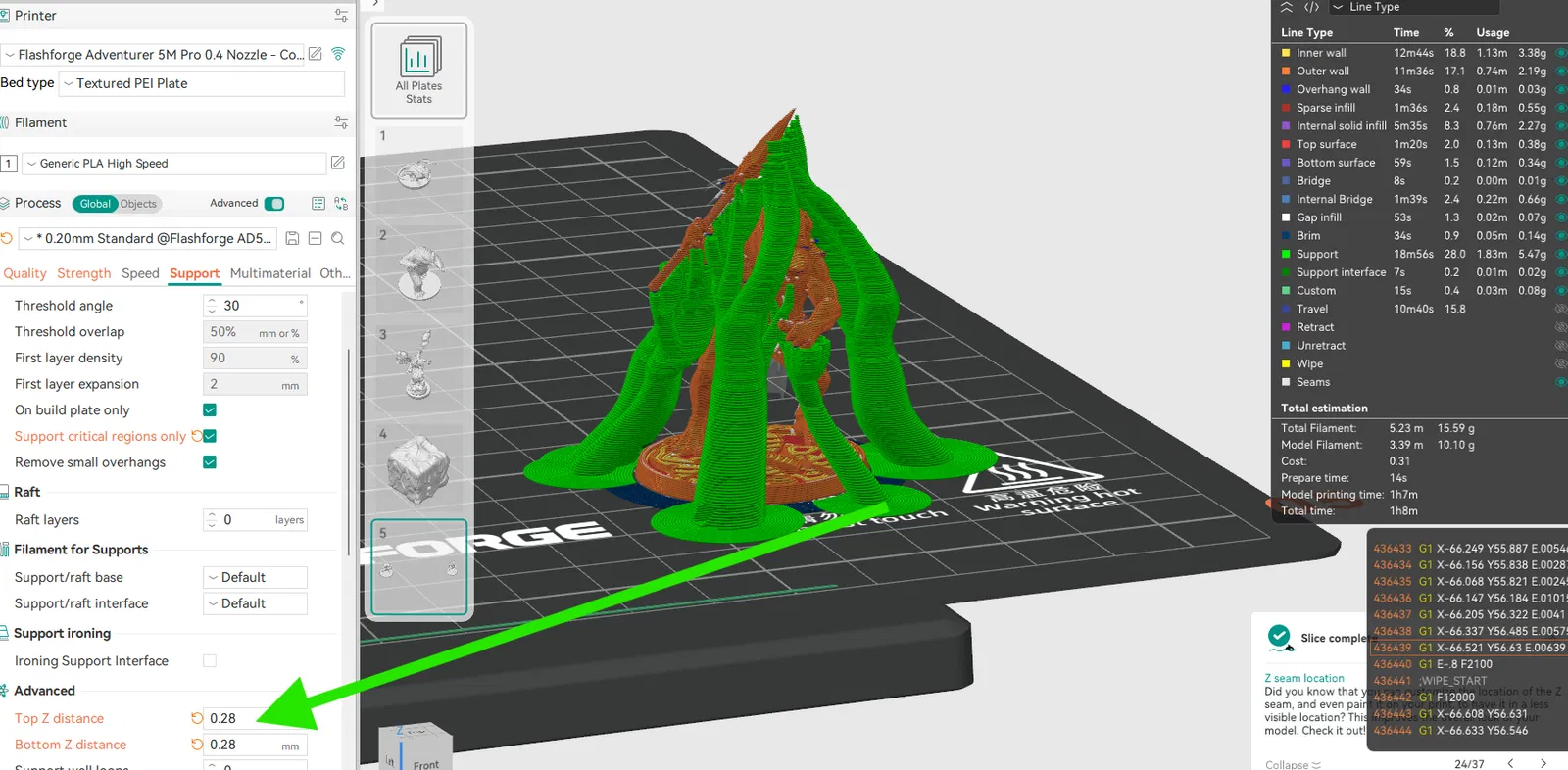The height and width of the screenshot is (770, 1568).
Task: Reset the Bottom Z distance value
Action: point(197,745)
